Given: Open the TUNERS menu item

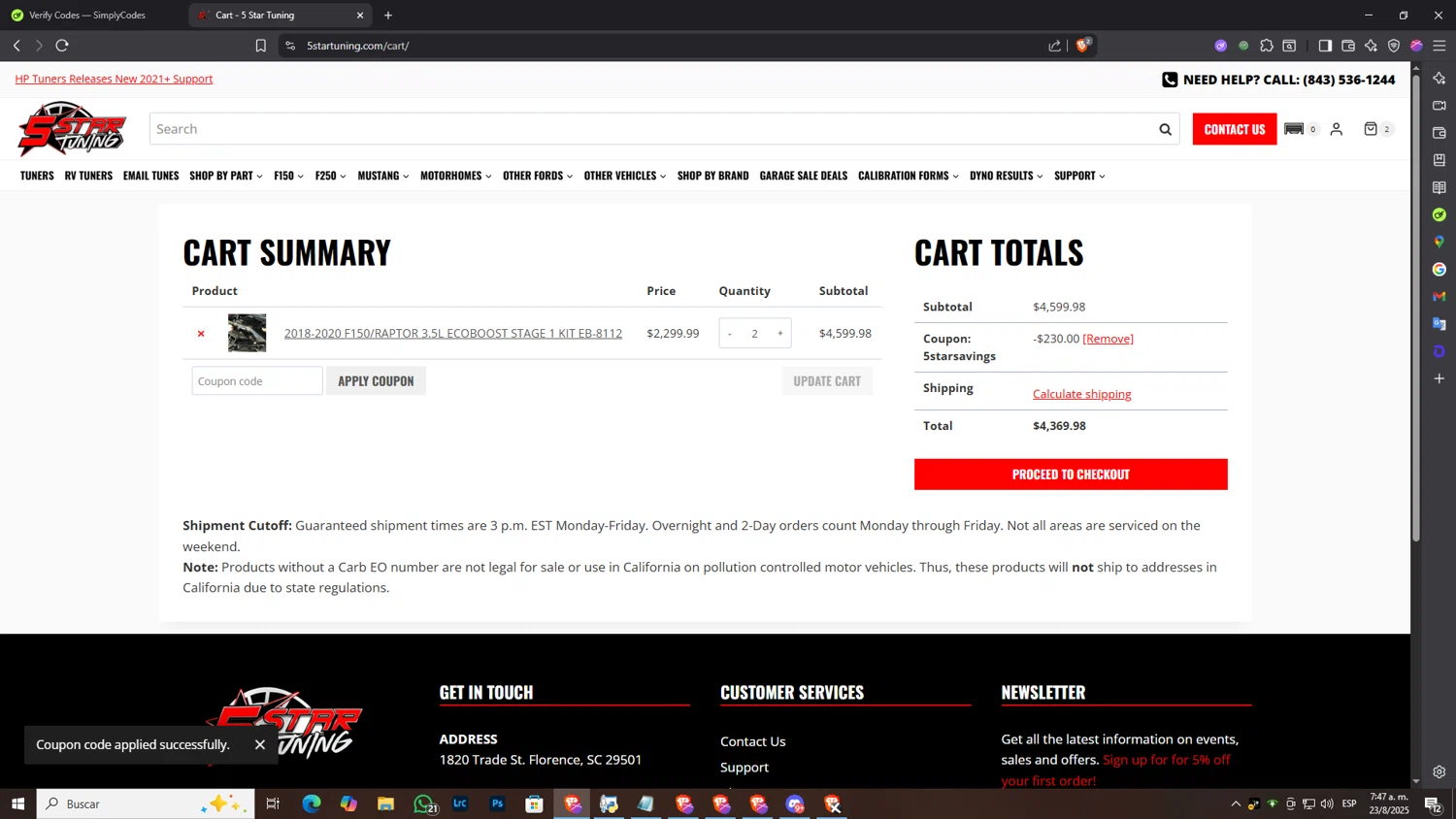Looking at the screenshot, I should pos(37,176).
